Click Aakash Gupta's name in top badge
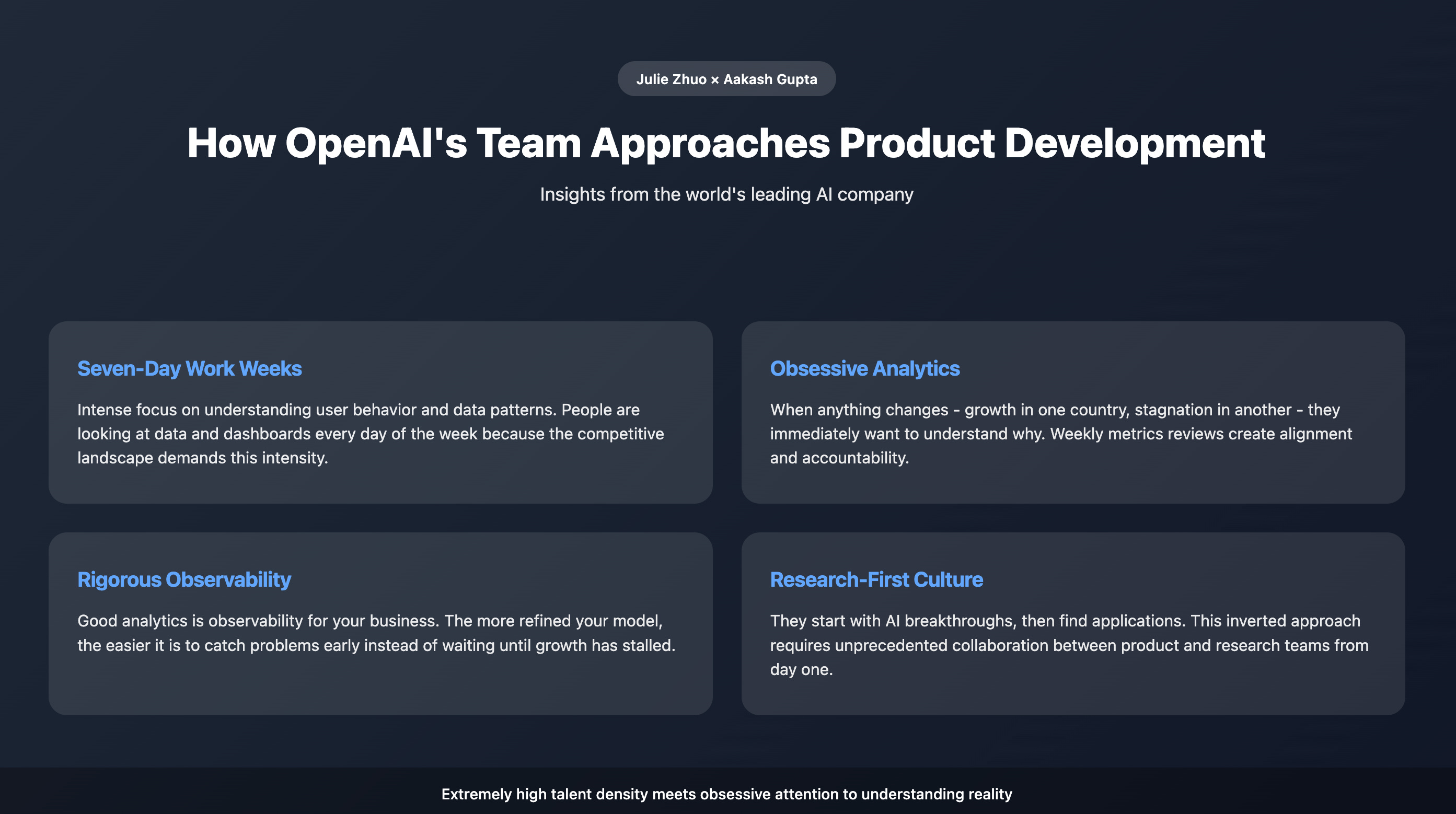This screenshot has width=1456, height=814. pos(770,79)
